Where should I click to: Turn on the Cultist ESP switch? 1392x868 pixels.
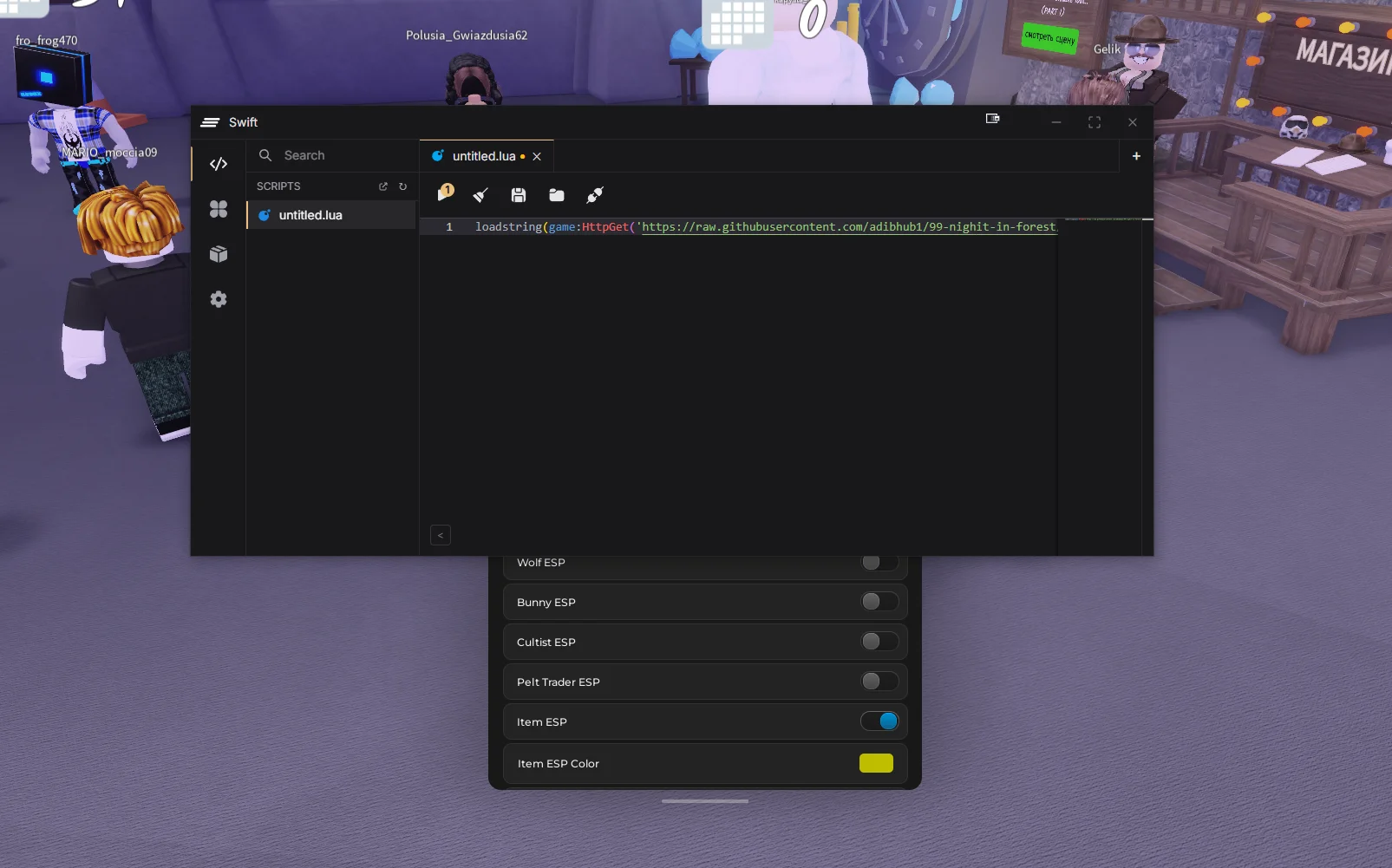click(x=879, y=642)
